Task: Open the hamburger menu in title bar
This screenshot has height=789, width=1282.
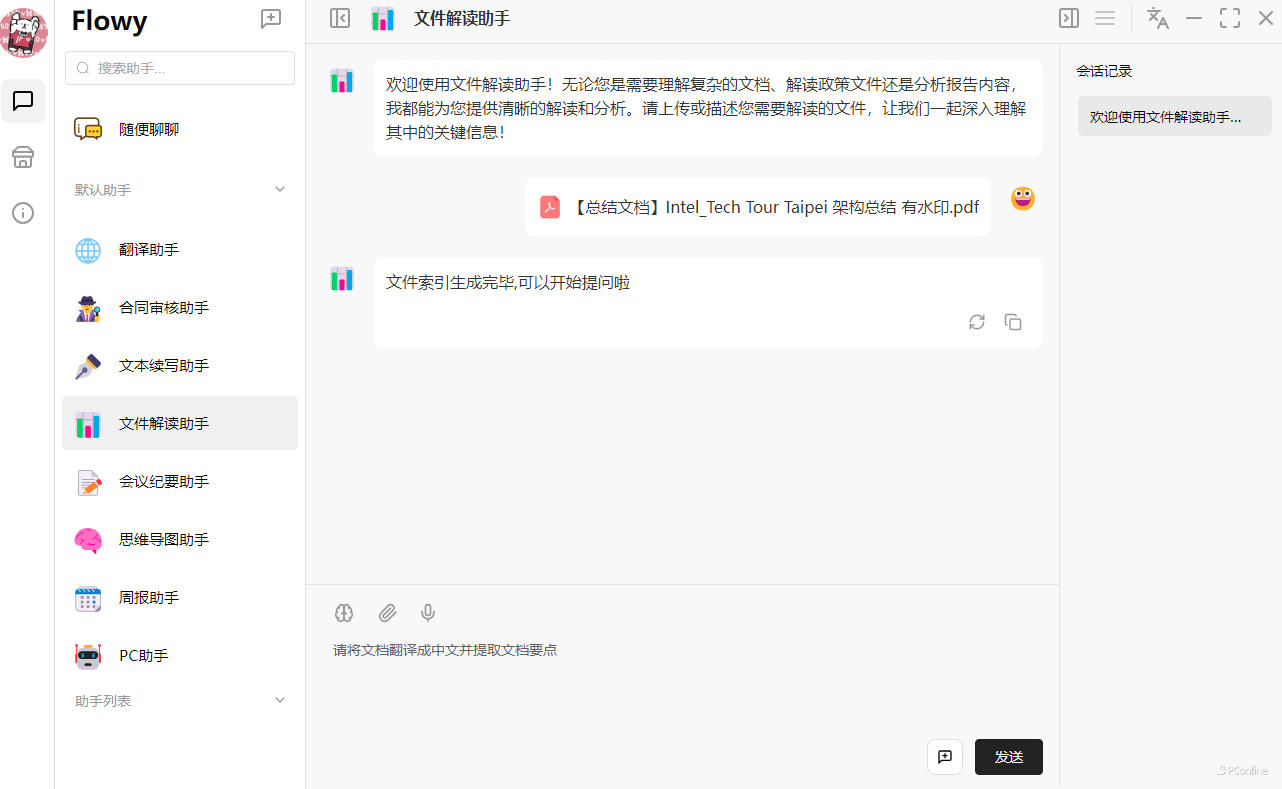Action: [1105, 18]
